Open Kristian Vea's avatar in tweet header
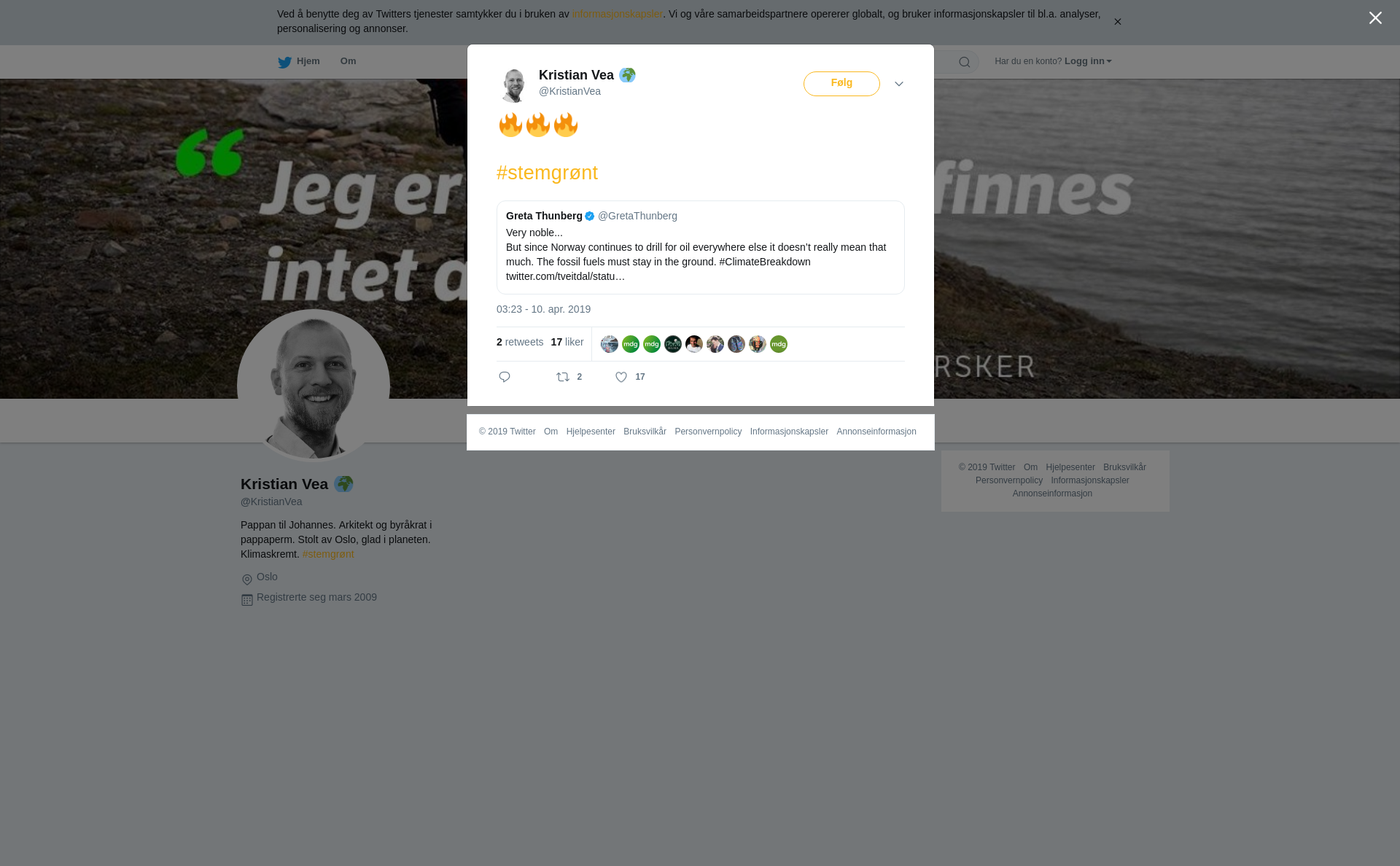This screenshot has width=1400, height=866. pyautogui.click(x=514, y=85)
